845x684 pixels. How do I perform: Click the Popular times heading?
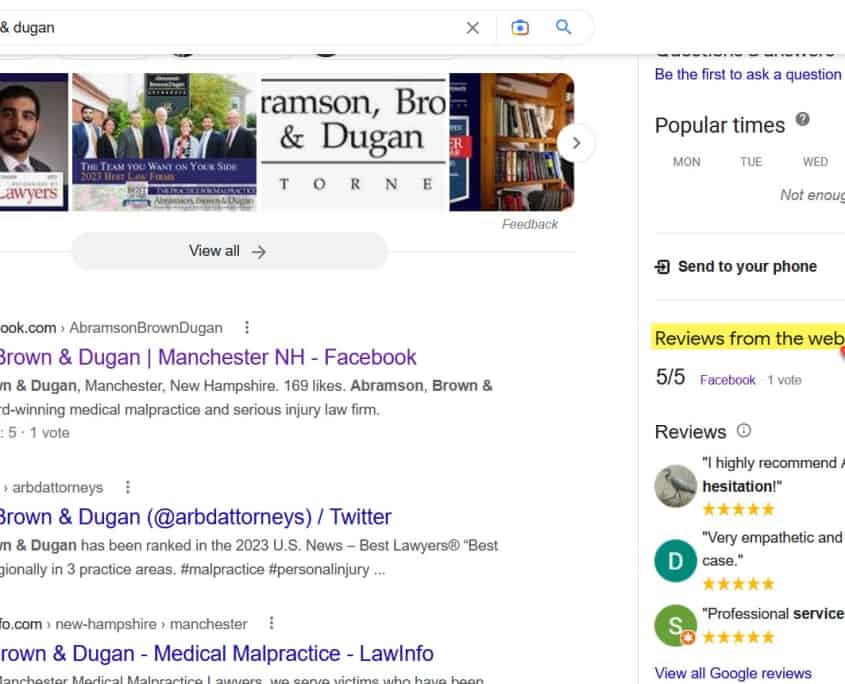[x=719, y=126]
